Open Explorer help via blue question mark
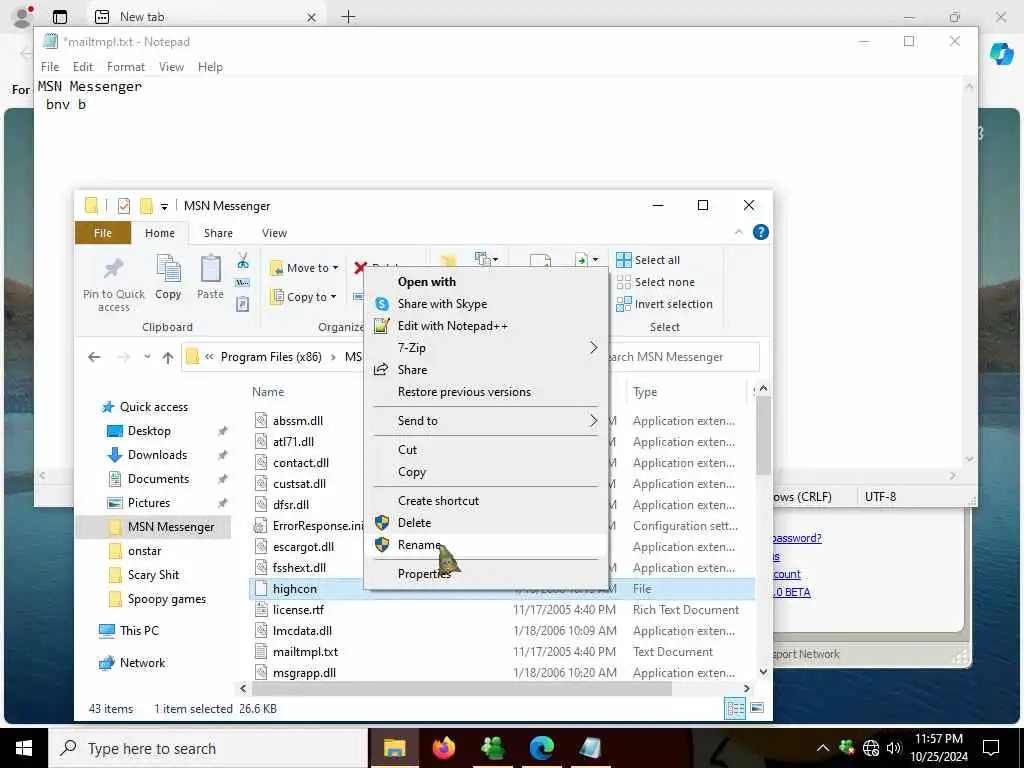Image resolution: width=1024 pixels, height=768 pixels. click(761, 232)
